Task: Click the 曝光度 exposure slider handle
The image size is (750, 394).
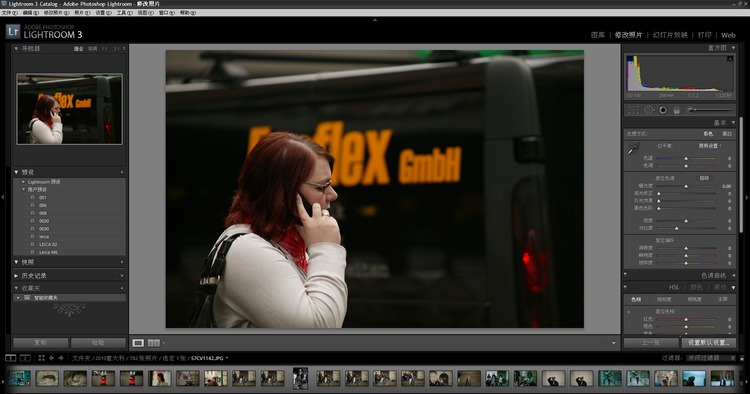Action: pos(686,186)
